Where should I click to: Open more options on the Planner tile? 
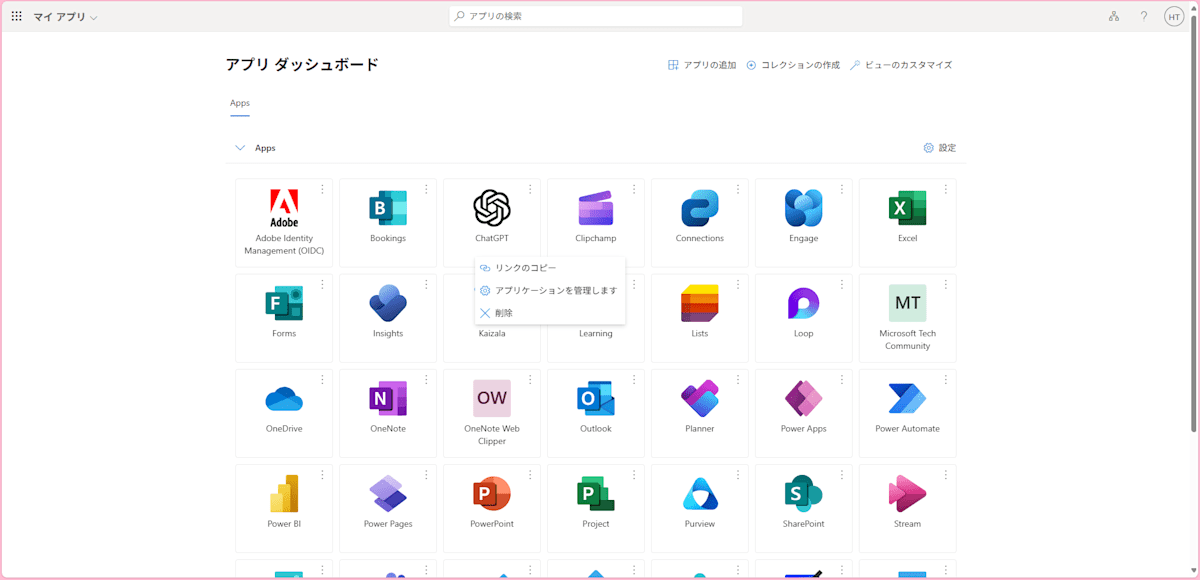coord(738,379)
